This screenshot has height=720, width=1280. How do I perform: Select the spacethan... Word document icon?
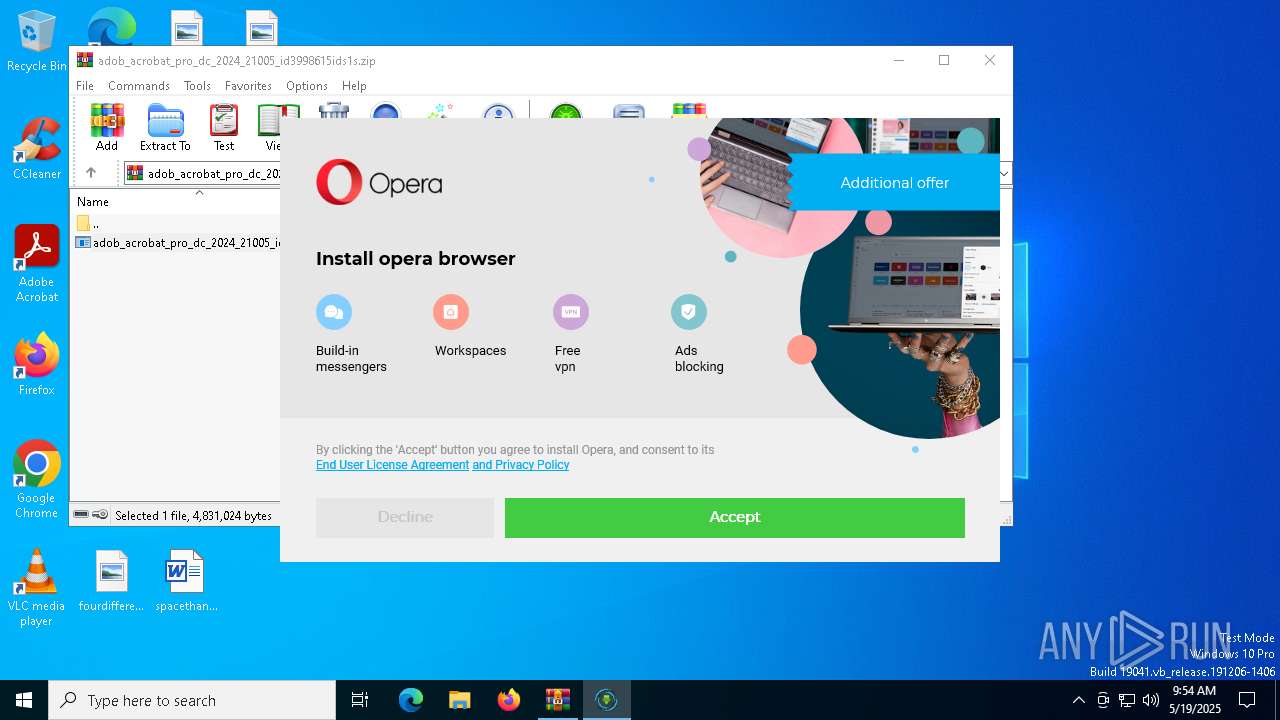tap(186, 581)
